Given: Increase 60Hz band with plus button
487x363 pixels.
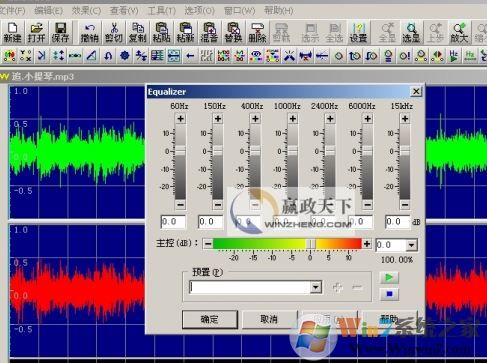Looking at the screenshot, I should tap(180, 119).
